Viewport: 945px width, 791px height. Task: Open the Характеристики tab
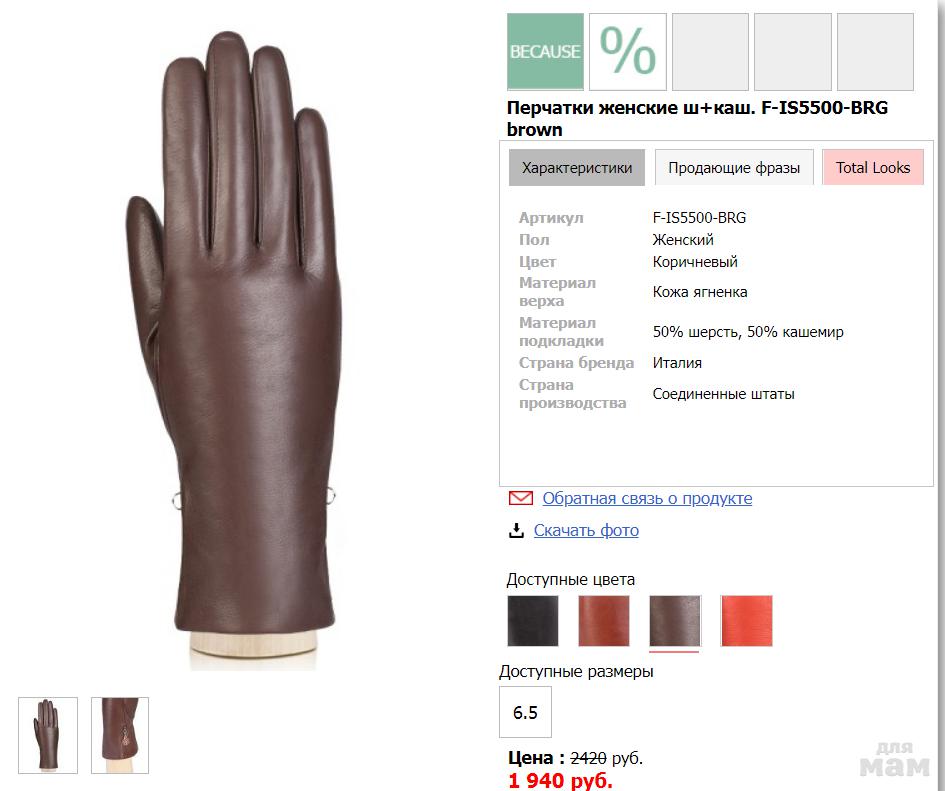577,168
